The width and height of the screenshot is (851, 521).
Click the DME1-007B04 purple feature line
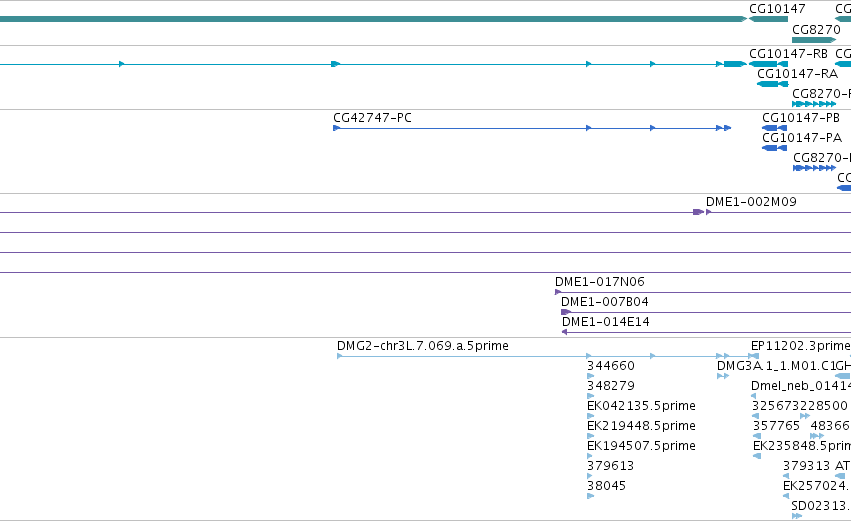[706, 312]
